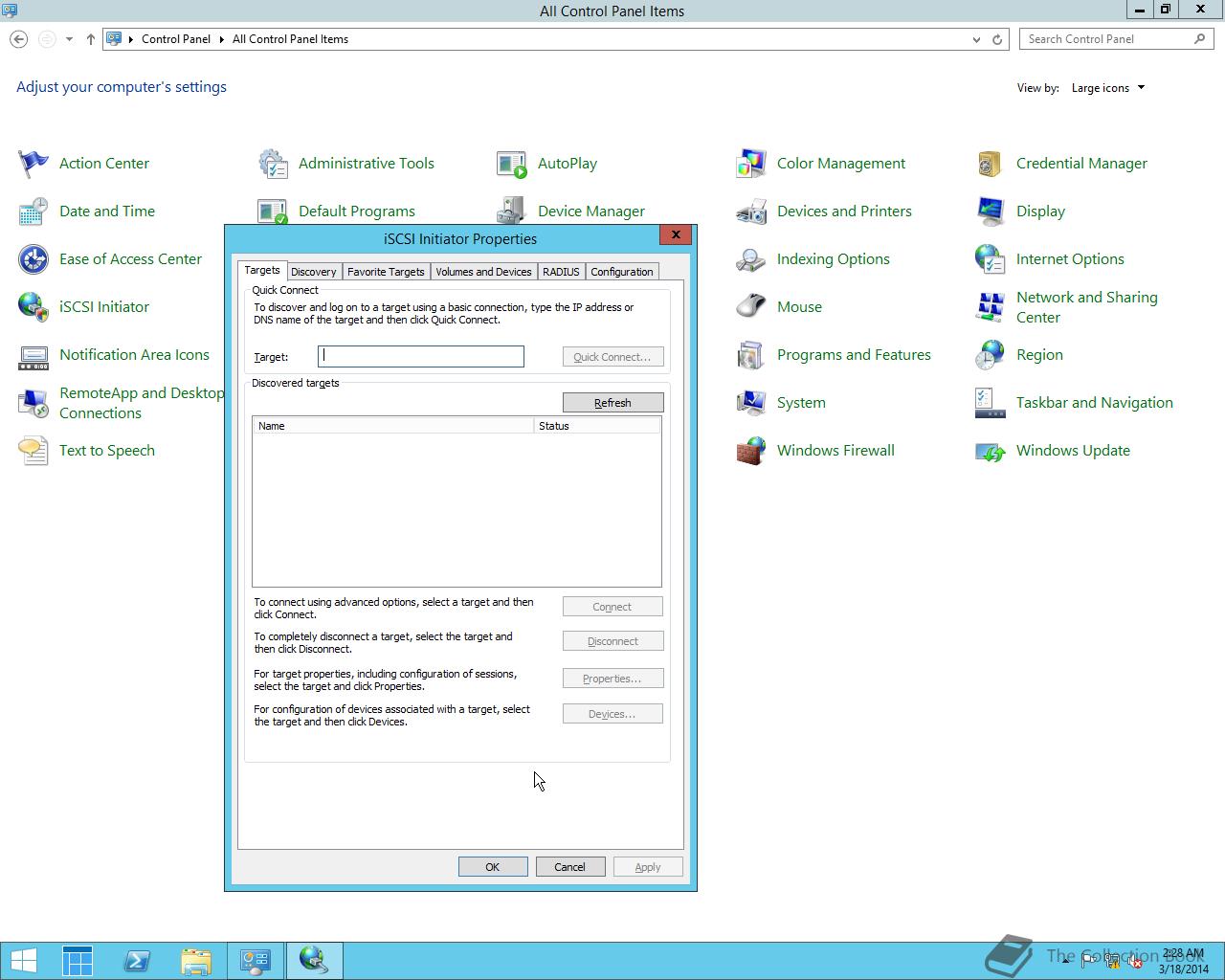Switch to the Favorite Targets tab
1225x980 pixels.
pyautogui.click(x=386, y=272)
